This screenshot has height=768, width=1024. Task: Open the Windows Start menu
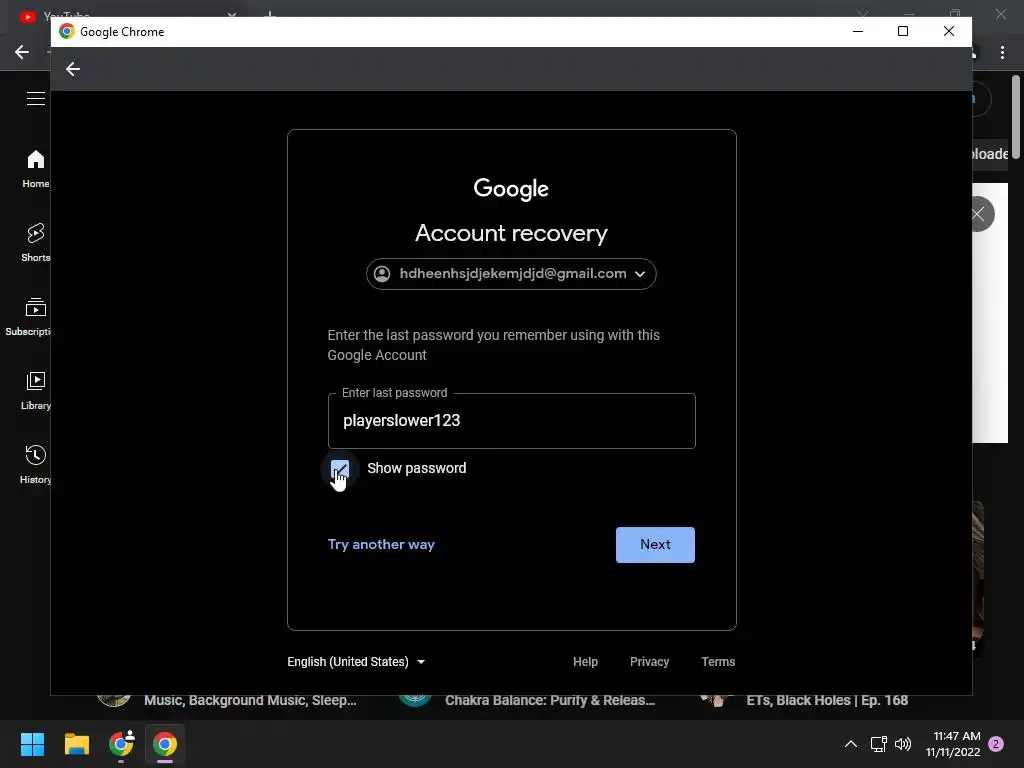click(32, 744)
